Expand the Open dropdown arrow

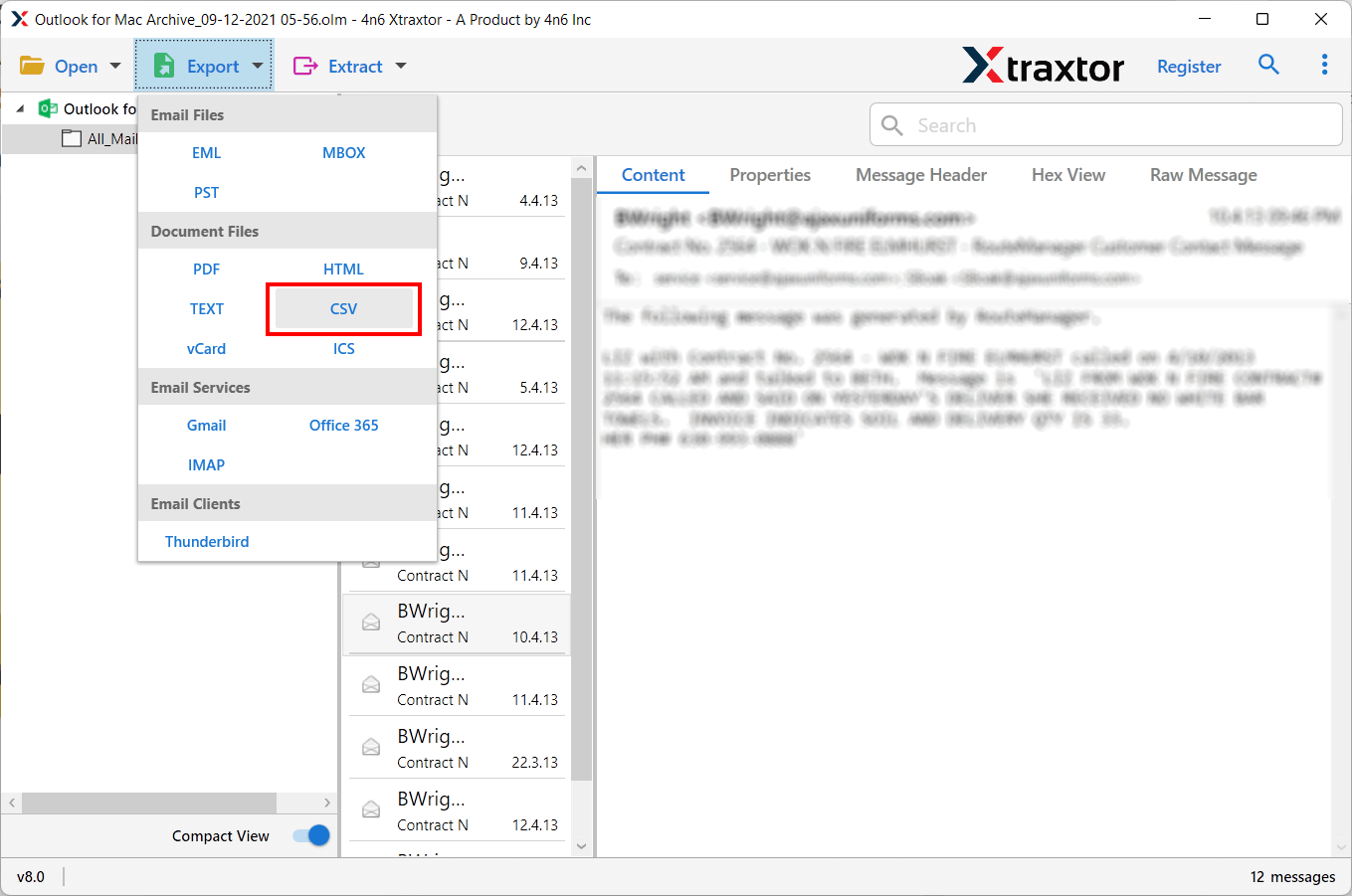115,66
